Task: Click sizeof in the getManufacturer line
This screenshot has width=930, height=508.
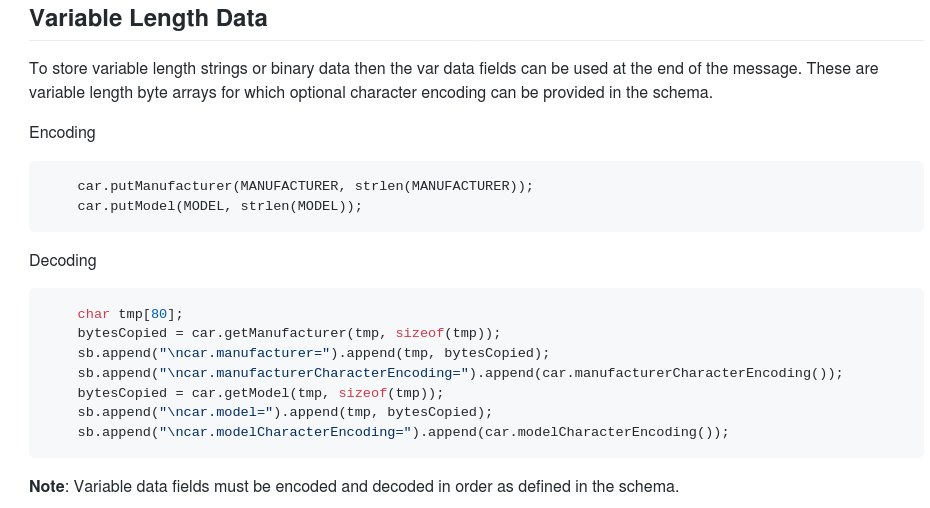Action: tap(420, 333)
